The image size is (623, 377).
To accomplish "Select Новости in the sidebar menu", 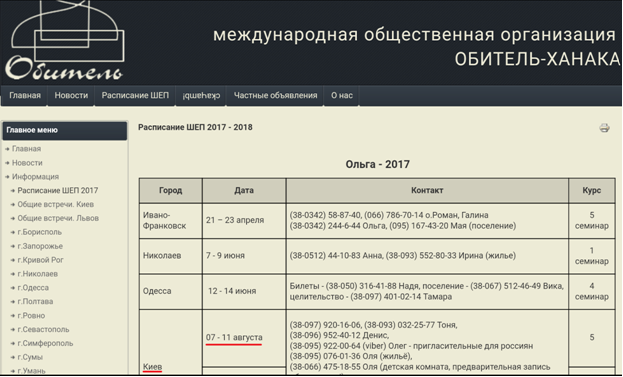I will [27, 163].
